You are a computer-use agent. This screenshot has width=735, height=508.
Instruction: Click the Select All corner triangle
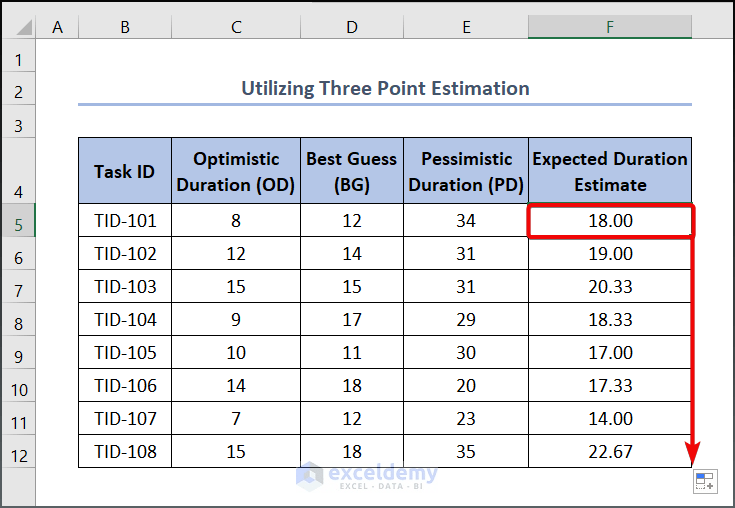point(24,27)
